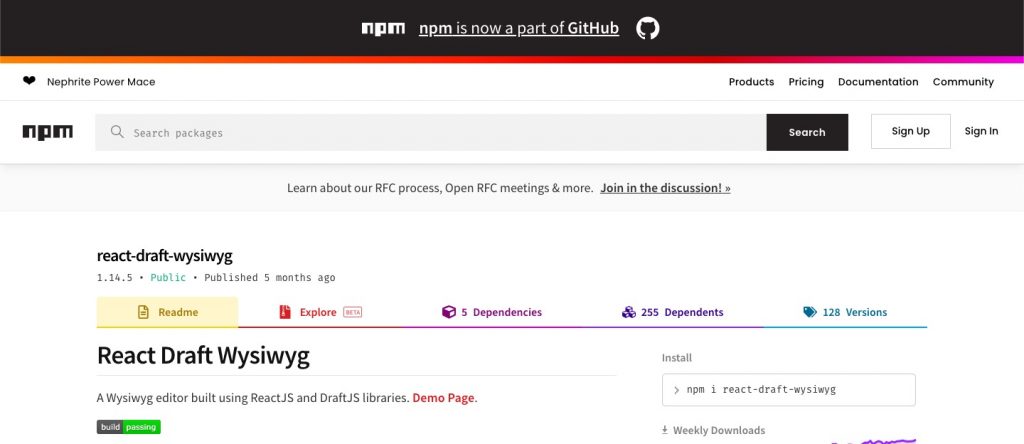Open the Readme tab

point(167,312)
